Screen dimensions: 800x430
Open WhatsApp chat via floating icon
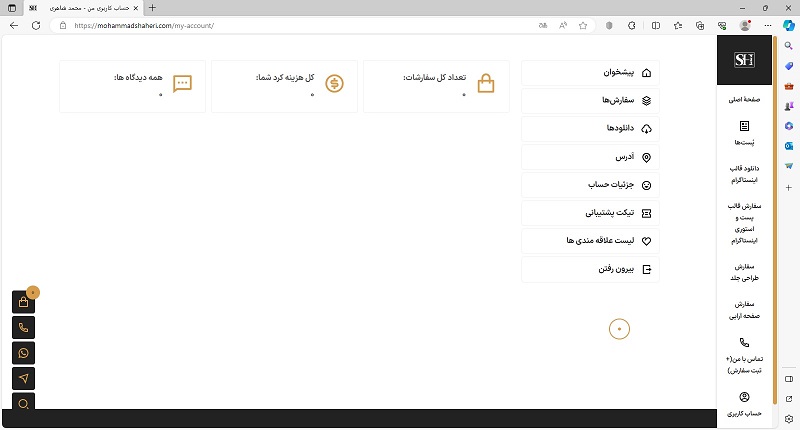[x=24, y=353]
